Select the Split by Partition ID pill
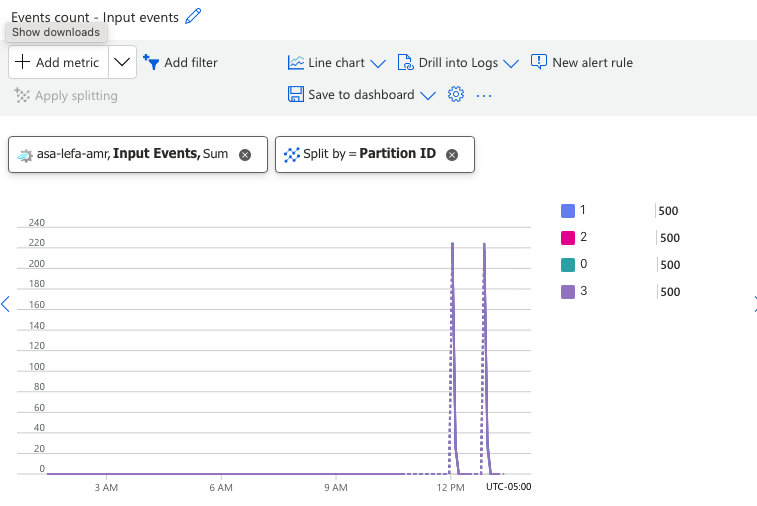757x506 pixels. [x=375, y=154]
